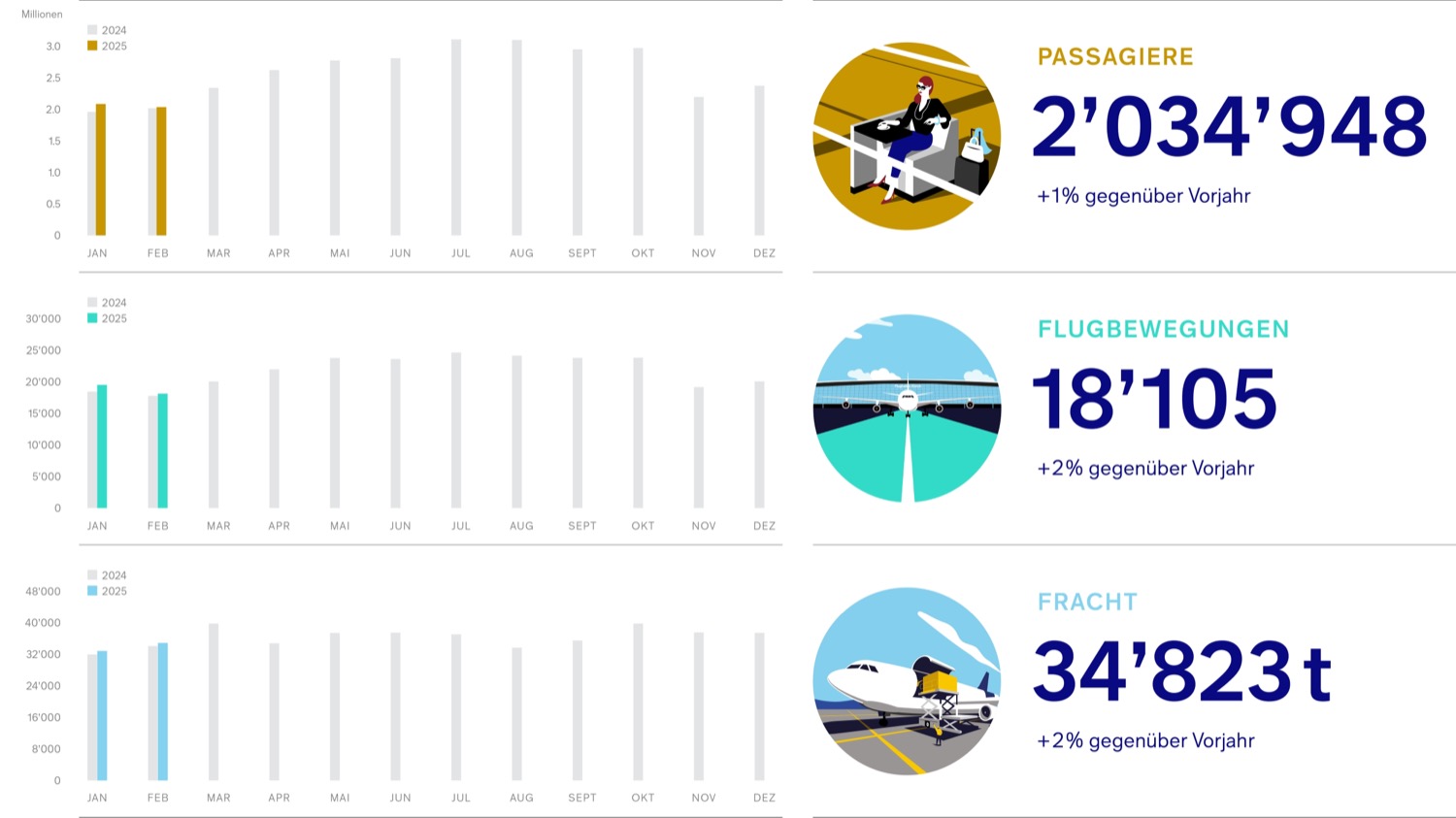Image resolution: width=1456 pixels, height=818 pixels.
Task: Click the blue February 2025 freight bar
Action: (x=162, y=711)
